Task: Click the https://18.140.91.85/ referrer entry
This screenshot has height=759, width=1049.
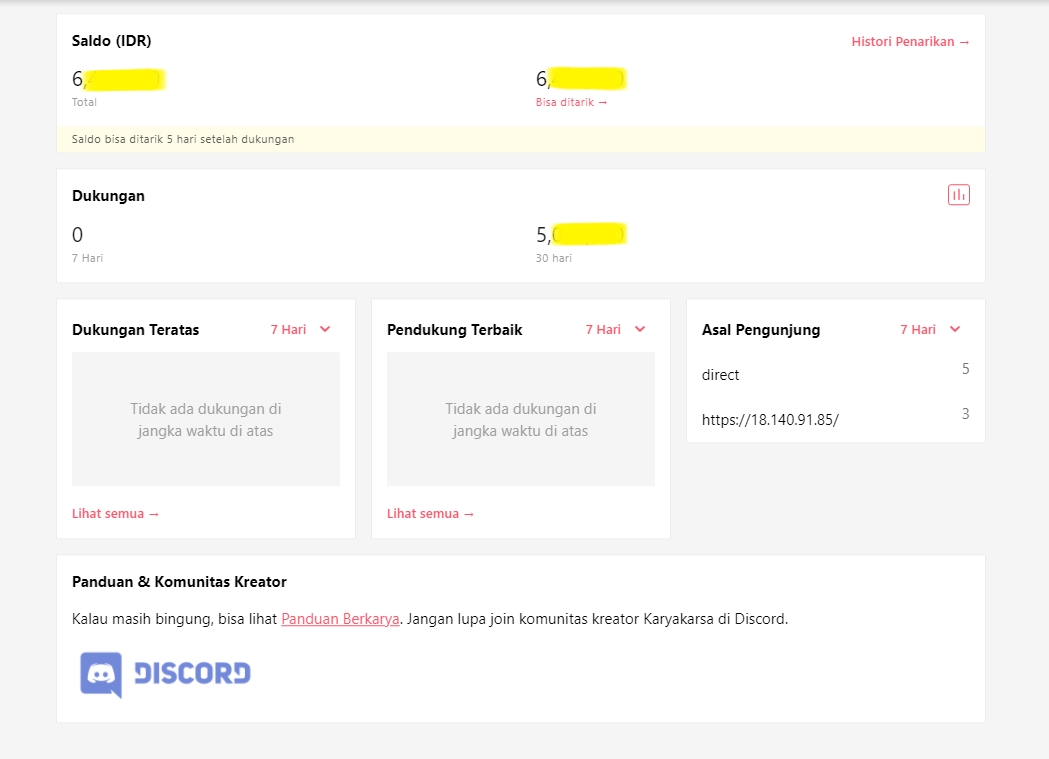Action: (770, 420)
